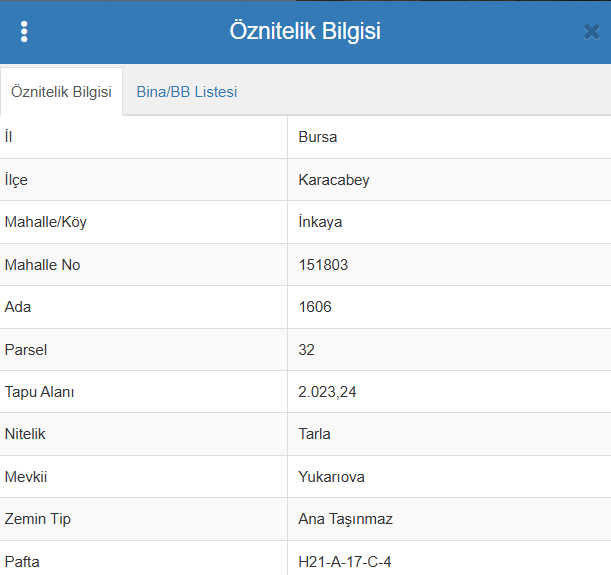Click the Nitelik label
Viewport: 611px width, 575px height.
(x=25, y=434)
